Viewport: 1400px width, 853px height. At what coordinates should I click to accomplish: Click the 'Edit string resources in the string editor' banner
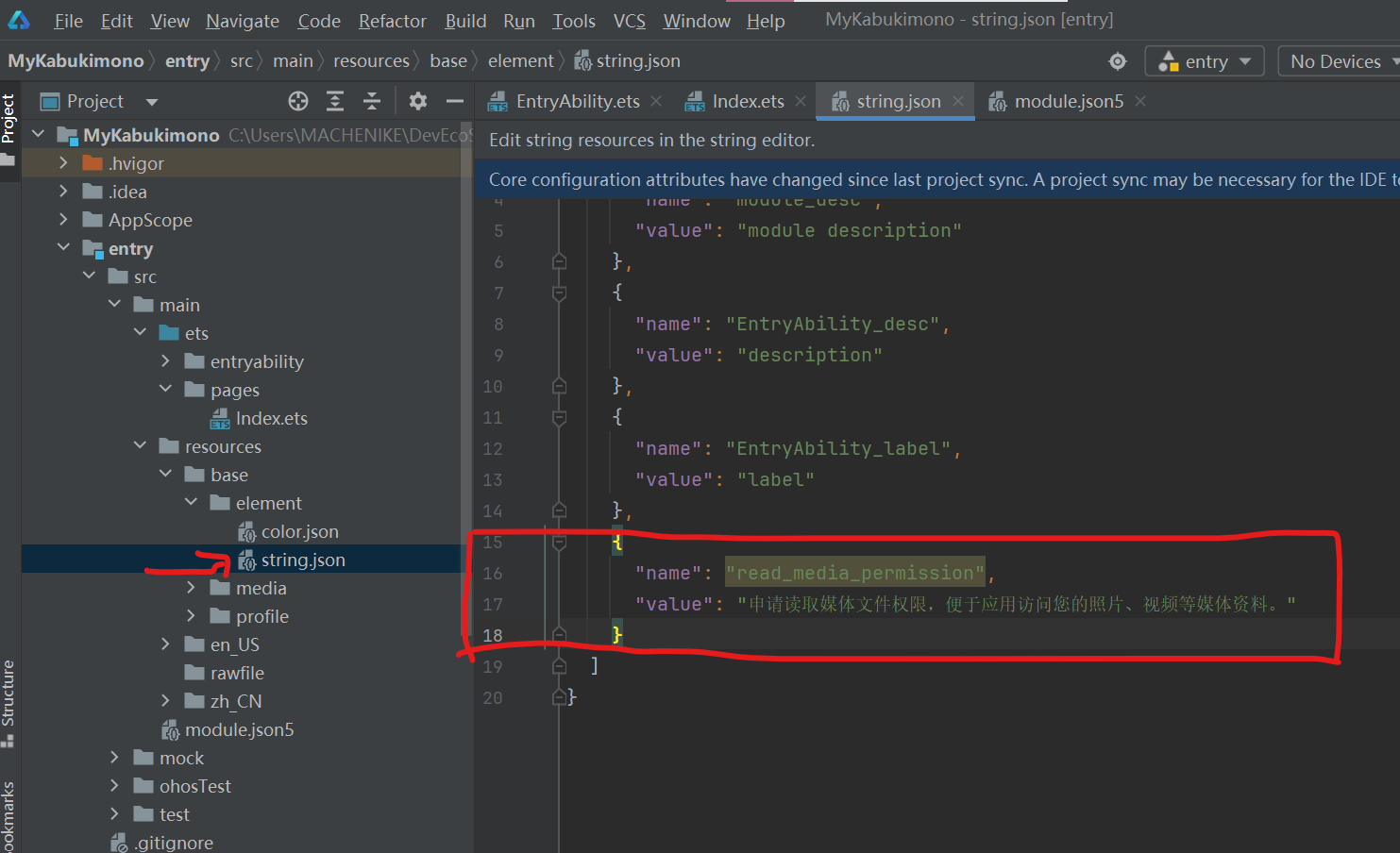(651, 140)
